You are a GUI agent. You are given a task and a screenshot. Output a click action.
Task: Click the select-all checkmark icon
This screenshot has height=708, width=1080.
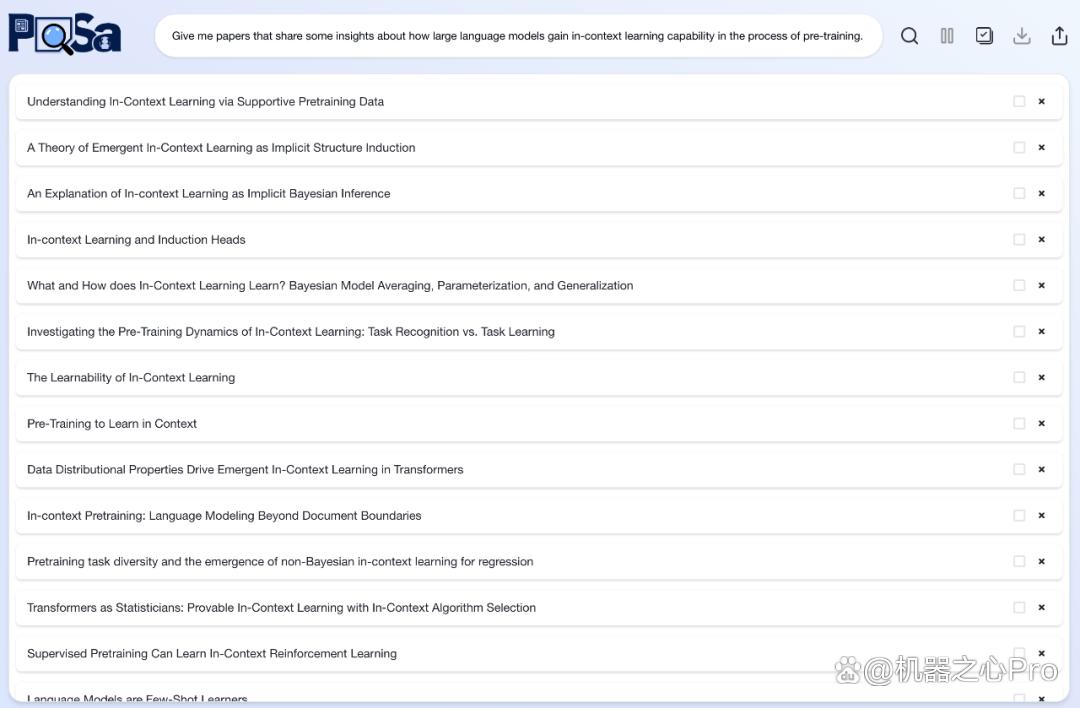click(984, 36)
